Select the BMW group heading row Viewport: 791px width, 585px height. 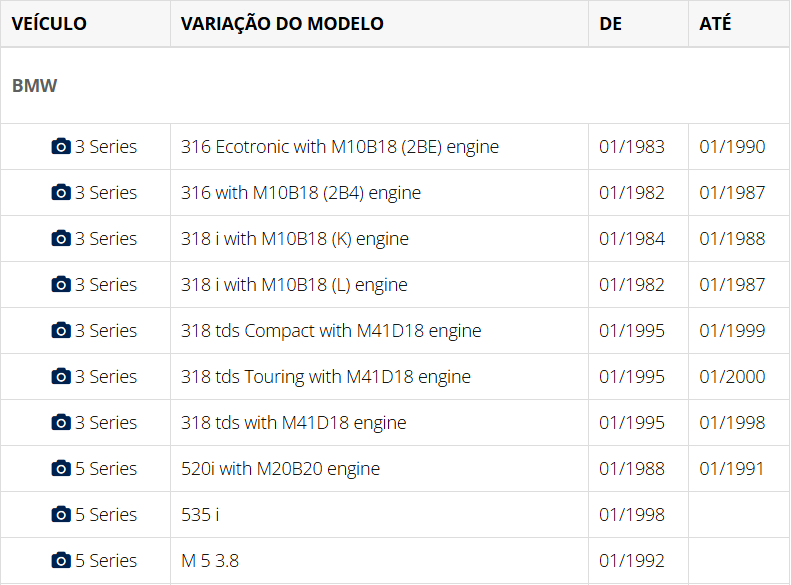coord(35,86)
